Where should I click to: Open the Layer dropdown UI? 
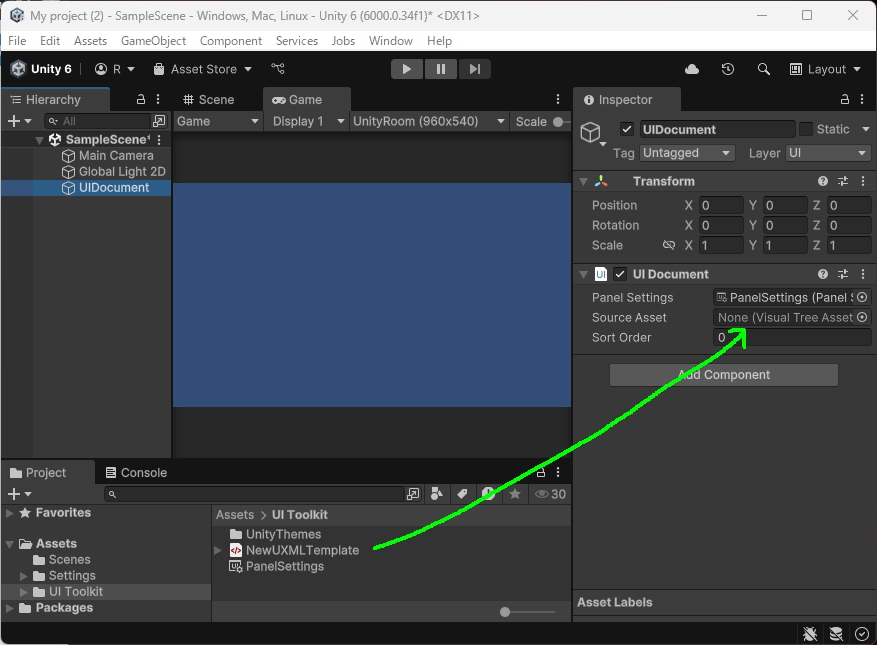[828, 153]
